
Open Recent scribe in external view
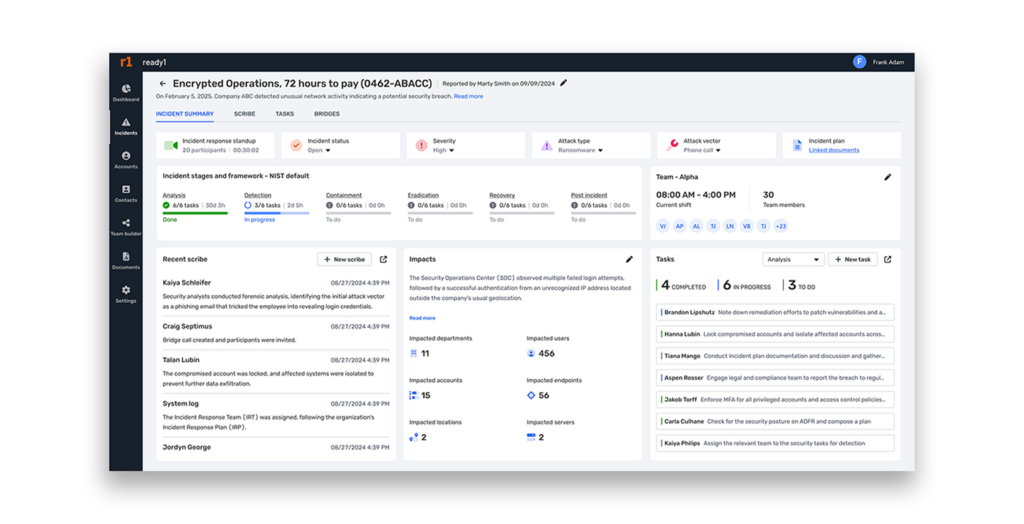click(383, 260)
